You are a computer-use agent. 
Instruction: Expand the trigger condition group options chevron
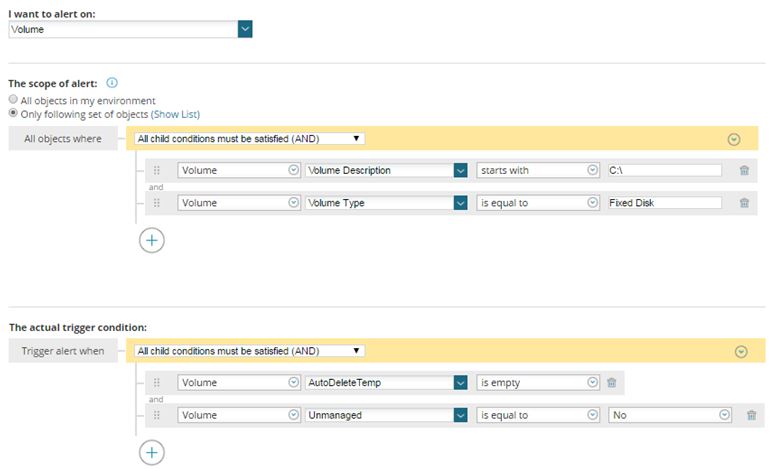(x=741, y=352)
